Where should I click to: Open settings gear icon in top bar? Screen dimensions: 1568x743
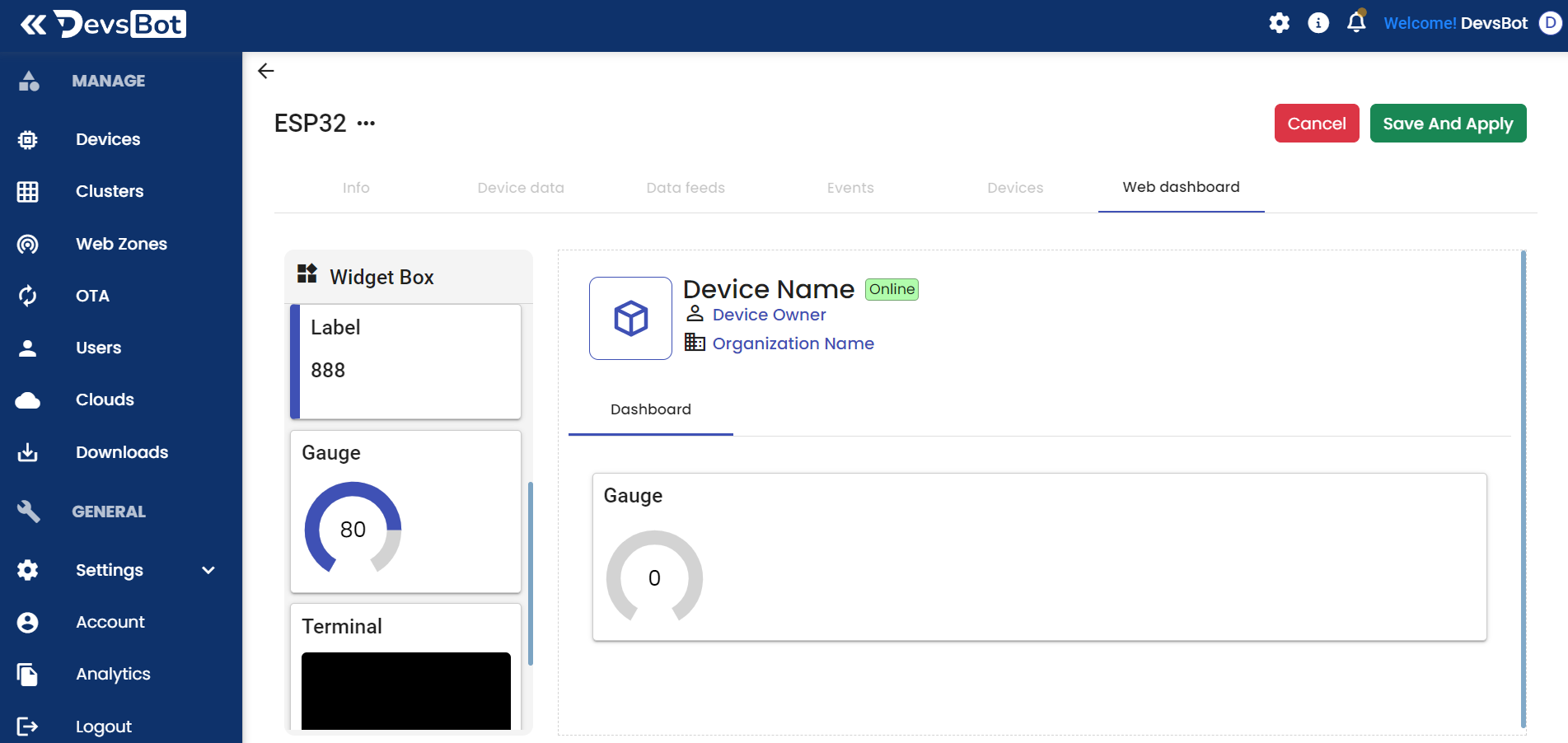pyautogui.click(x=1279, y=23)
